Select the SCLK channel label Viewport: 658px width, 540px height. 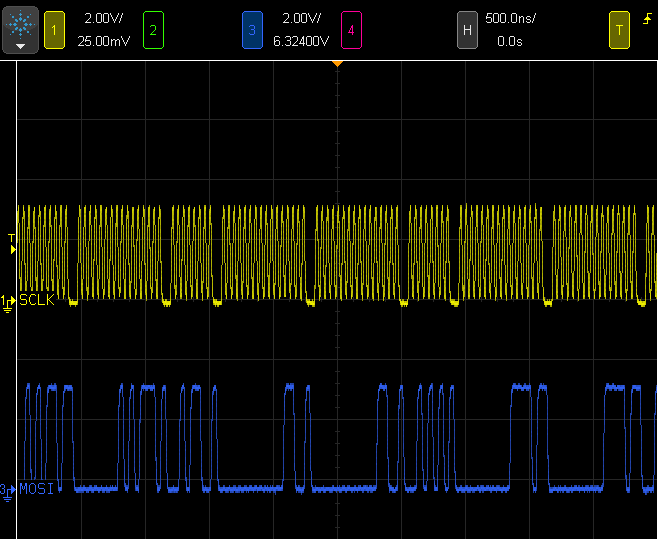[x=38, y=300]
